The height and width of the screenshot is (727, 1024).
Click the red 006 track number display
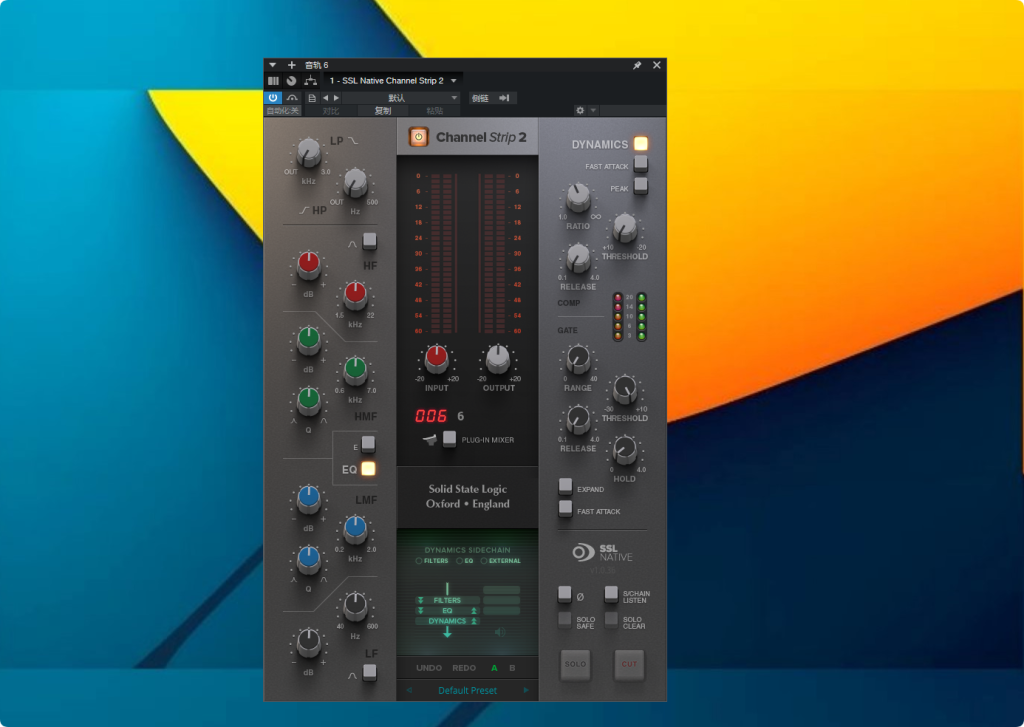point(431,416)
